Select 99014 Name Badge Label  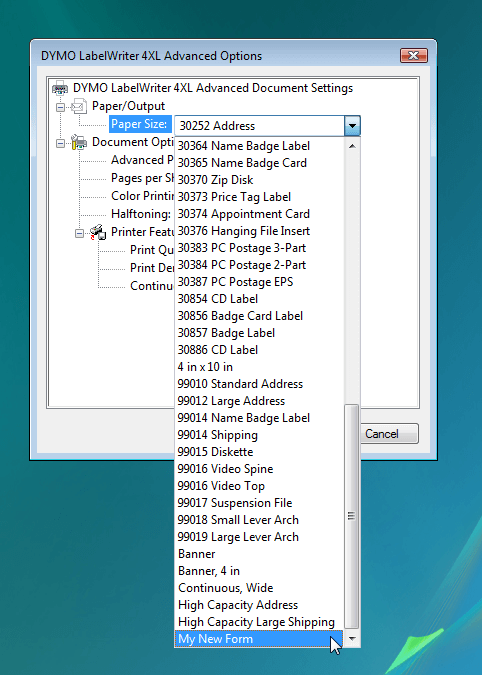(259, 418)
